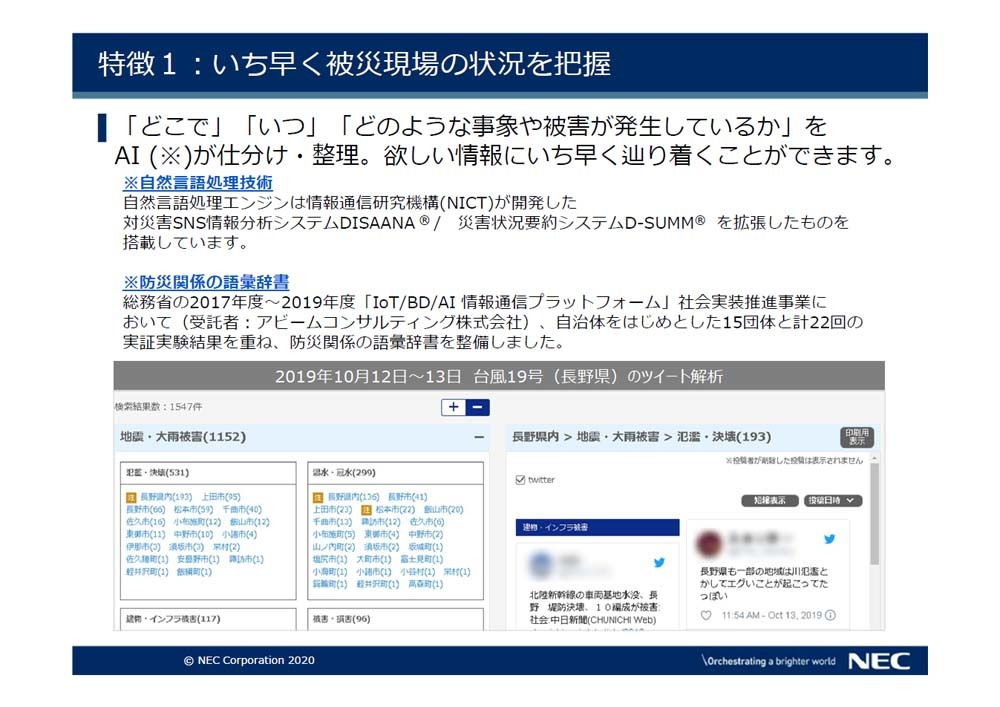Select 松本市(59) link
Screen dimensions: 1000x707
click(193, 509)
